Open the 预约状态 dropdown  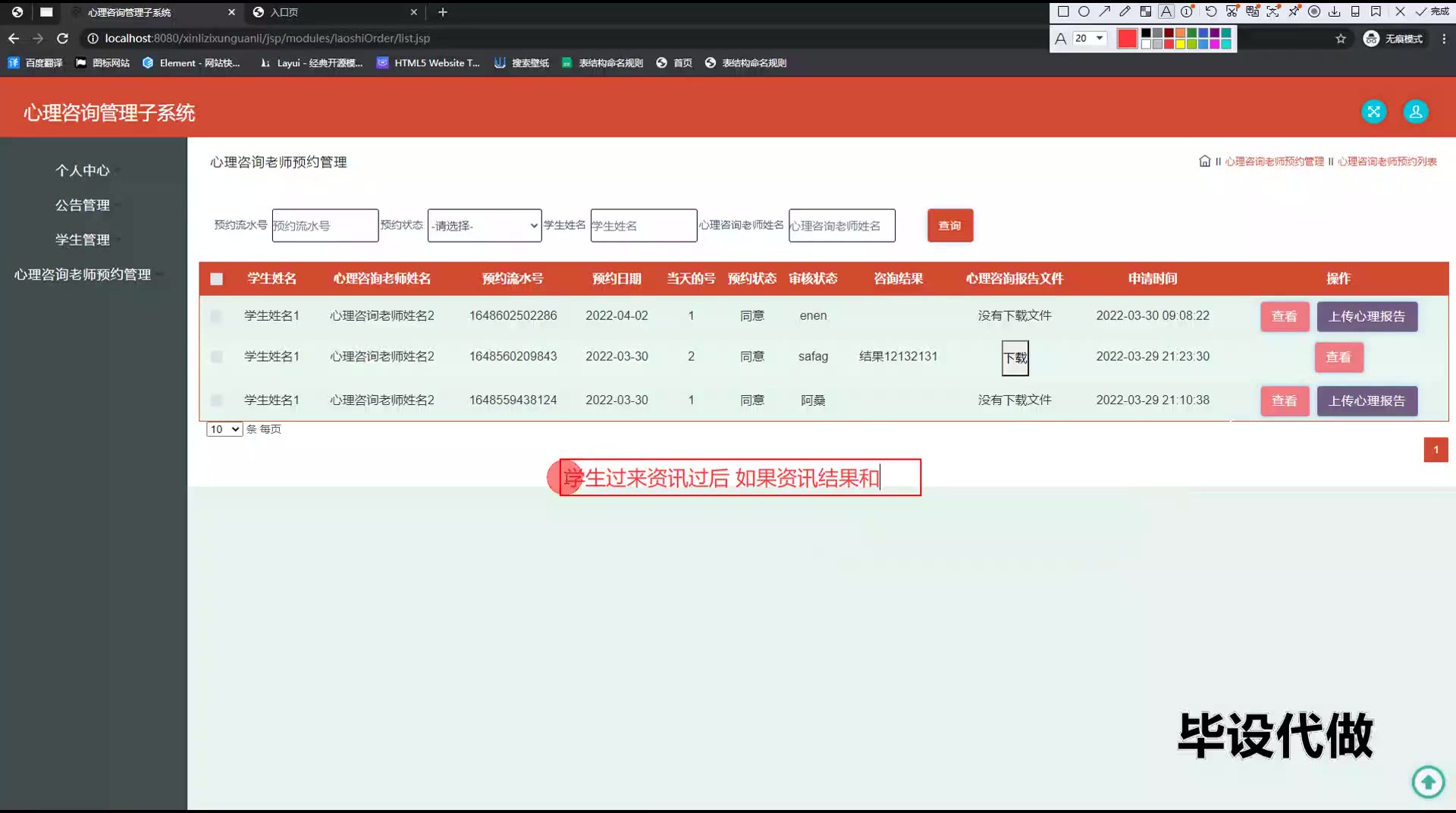pyautogui.click(x=484, y=225)
